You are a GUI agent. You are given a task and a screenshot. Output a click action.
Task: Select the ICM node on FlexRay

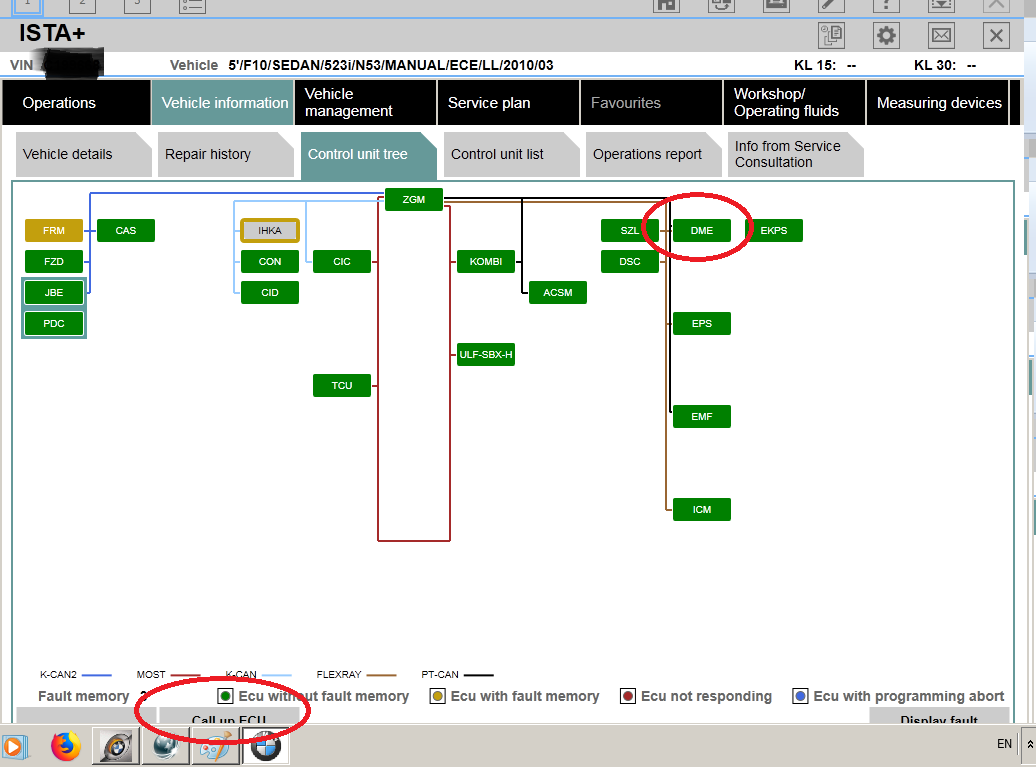point(702,509)
